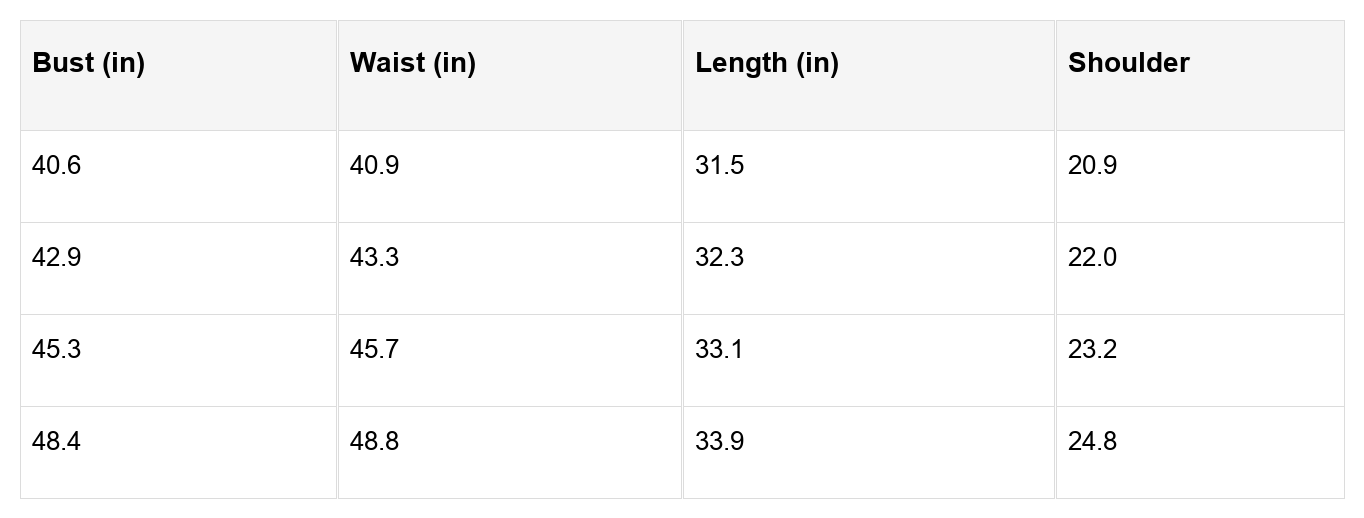Select the bust value 40.6
Viewport: 1364px width, 518px height.
[57, 166]
